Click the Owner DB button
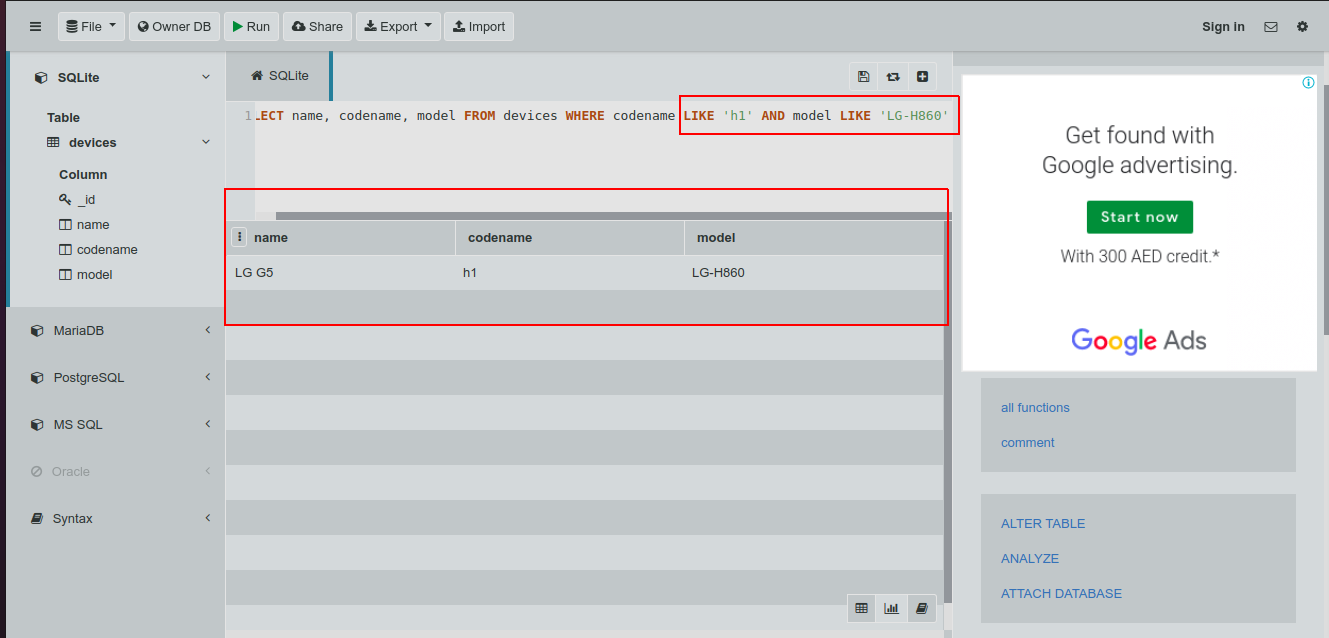 pyautogui.click(x=175, y=27)
